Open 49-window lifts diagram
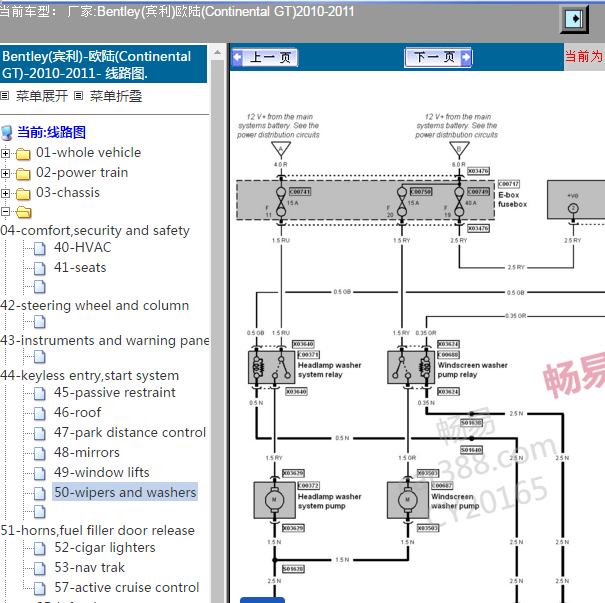605x603 pixels. [101, 472]
